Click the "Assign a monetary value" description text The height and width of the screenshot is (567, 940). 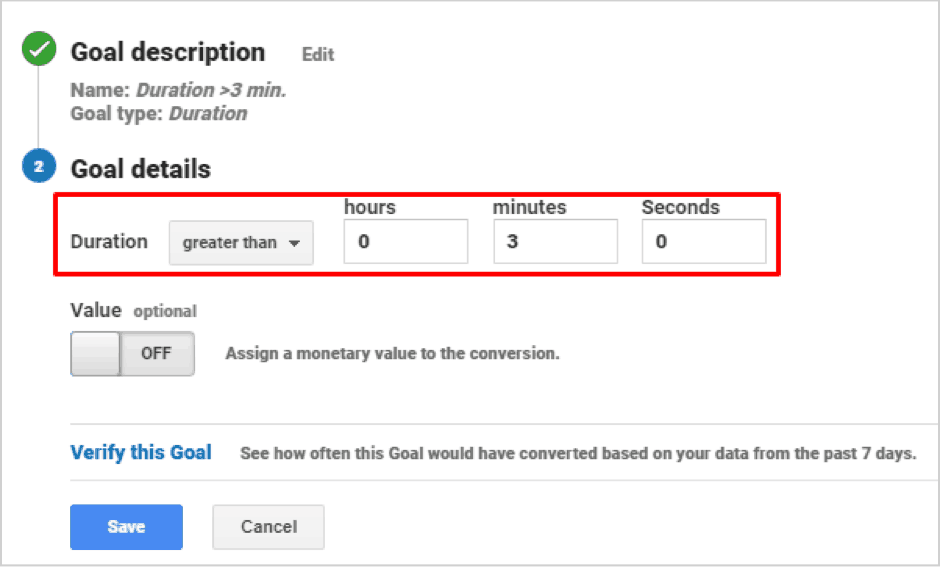point(392,354)
